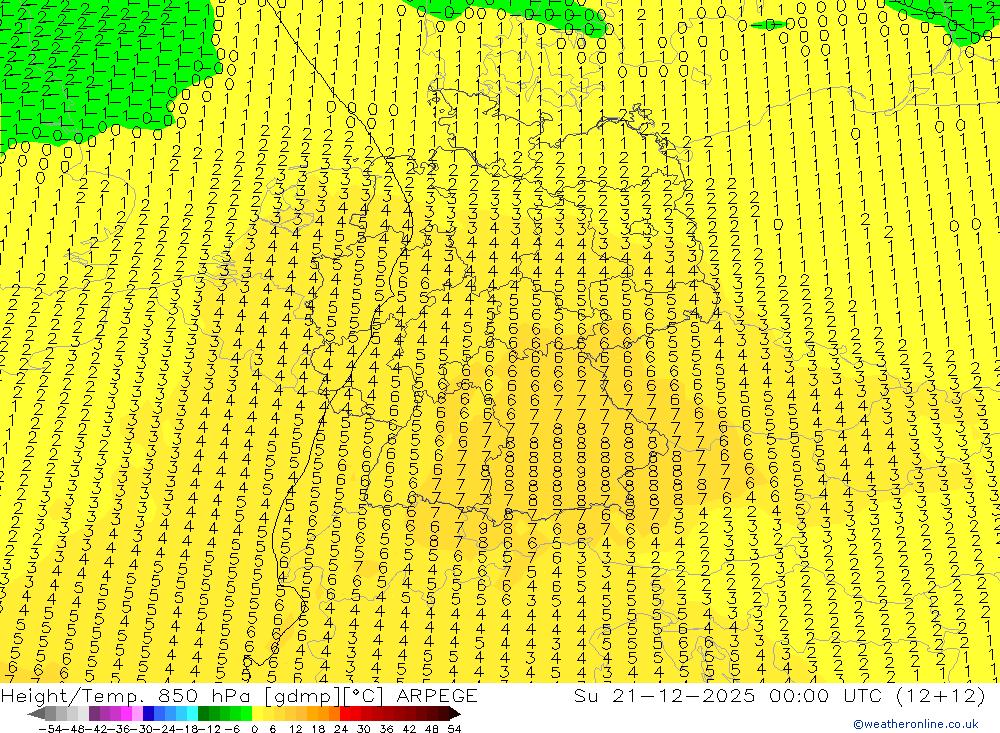The height and width of the screenshot is (733, 1000).
Task: Select the darkest green swatch near legend value -12
Action: pos(203,714)
